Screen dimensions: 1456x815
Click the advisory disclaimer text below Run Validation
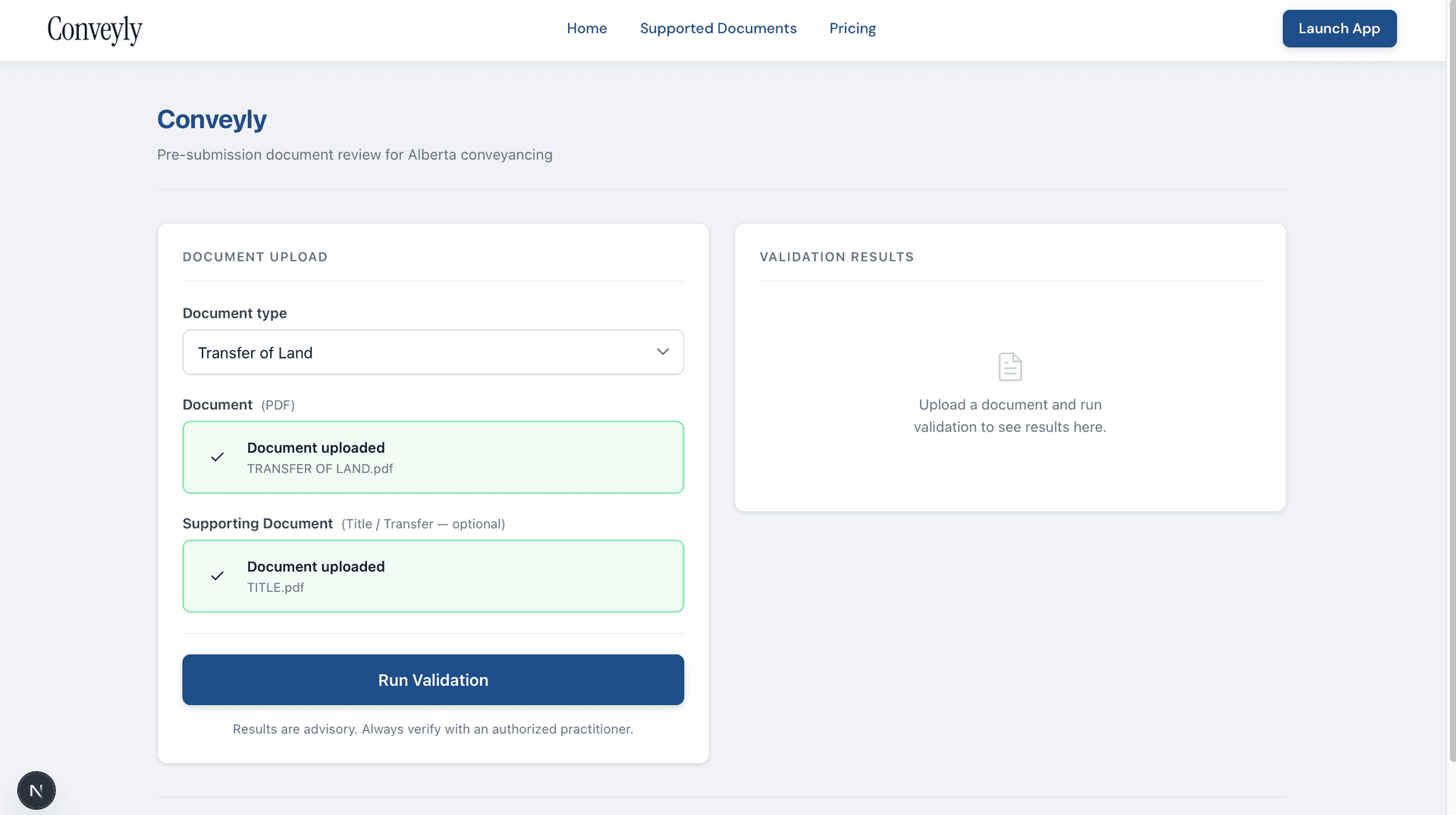tap(433, 729)
